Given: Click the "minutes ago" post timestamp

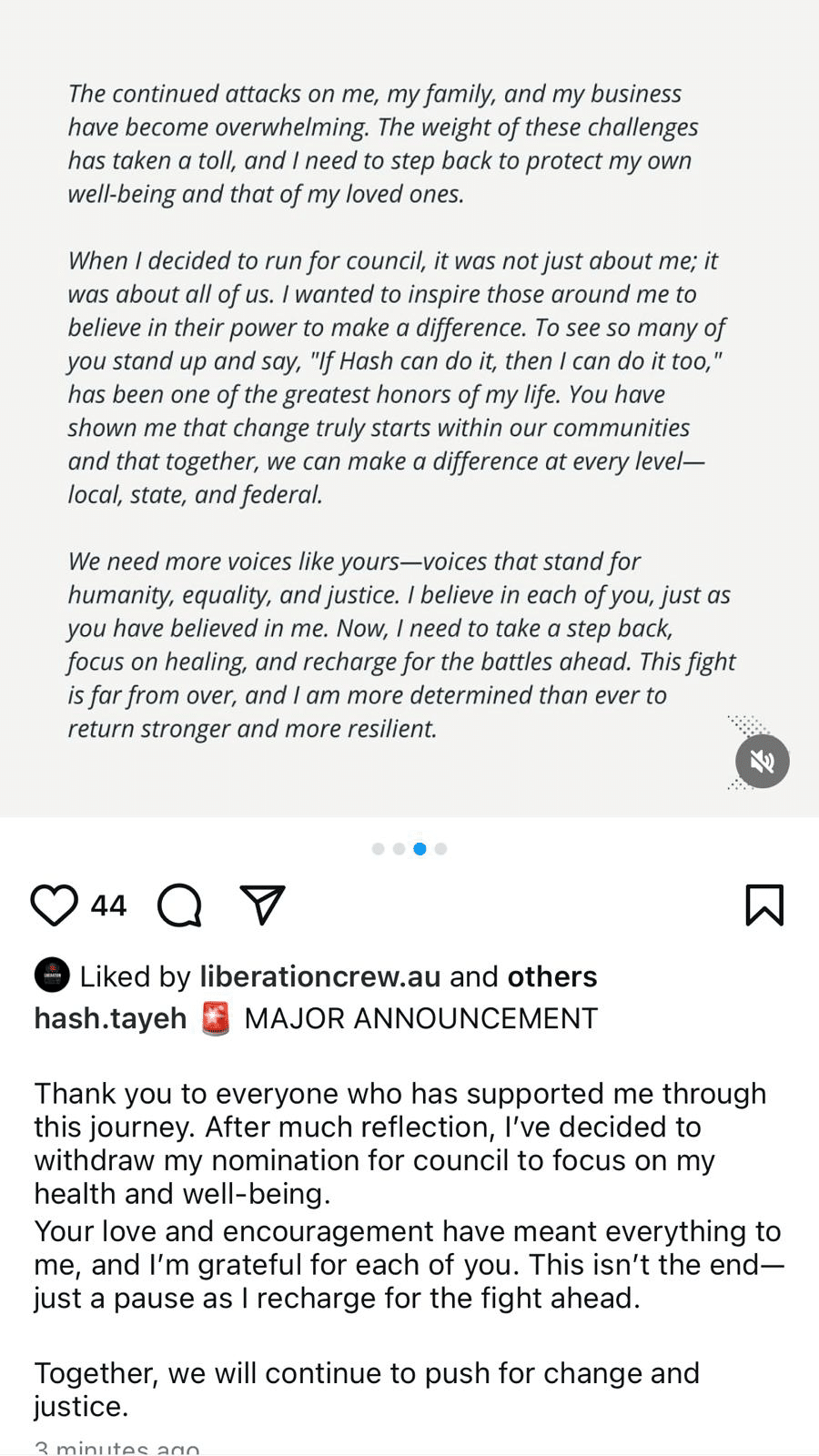Looking at the screenshot, I should 116,1447.
